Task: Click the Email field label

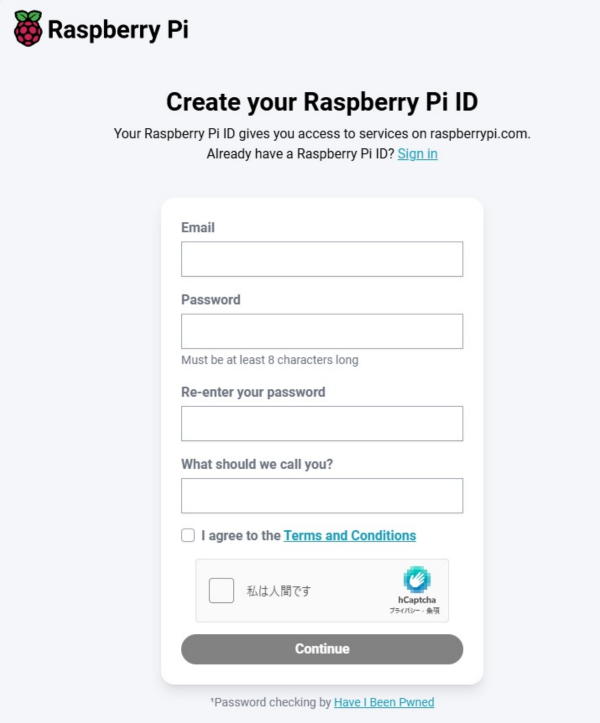Action: click(198, 227)
